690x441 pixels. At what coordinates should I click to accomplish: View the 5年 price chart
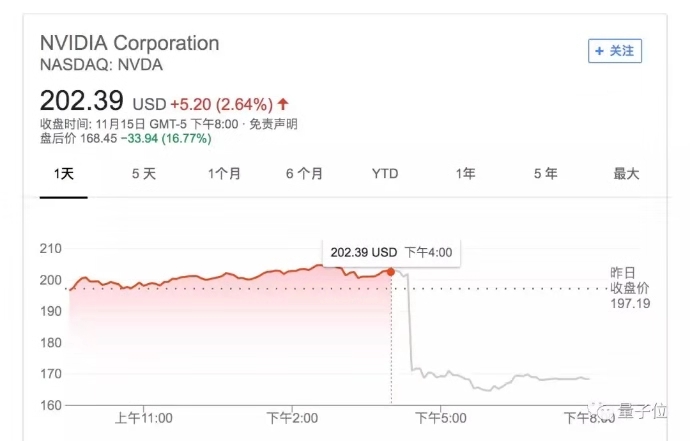[545, 173]
